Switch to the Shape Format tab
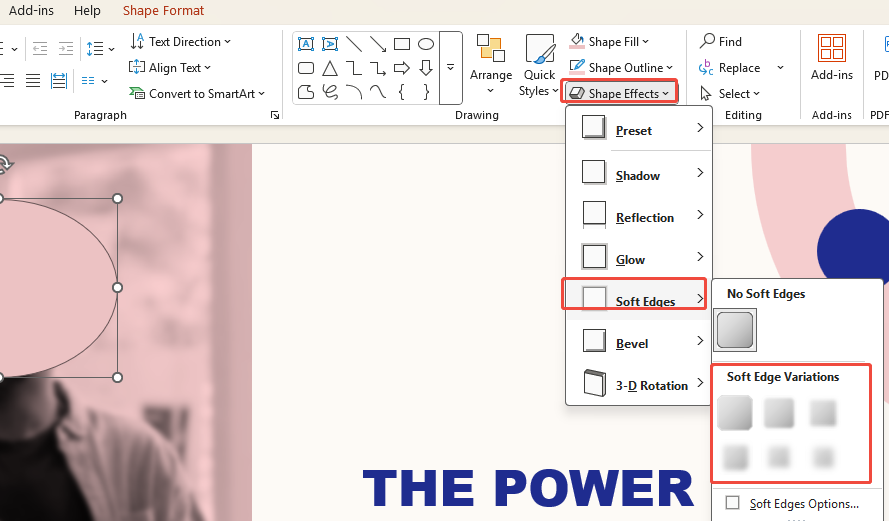The height and width of the screenshot is (521, 889). point(163,10)
